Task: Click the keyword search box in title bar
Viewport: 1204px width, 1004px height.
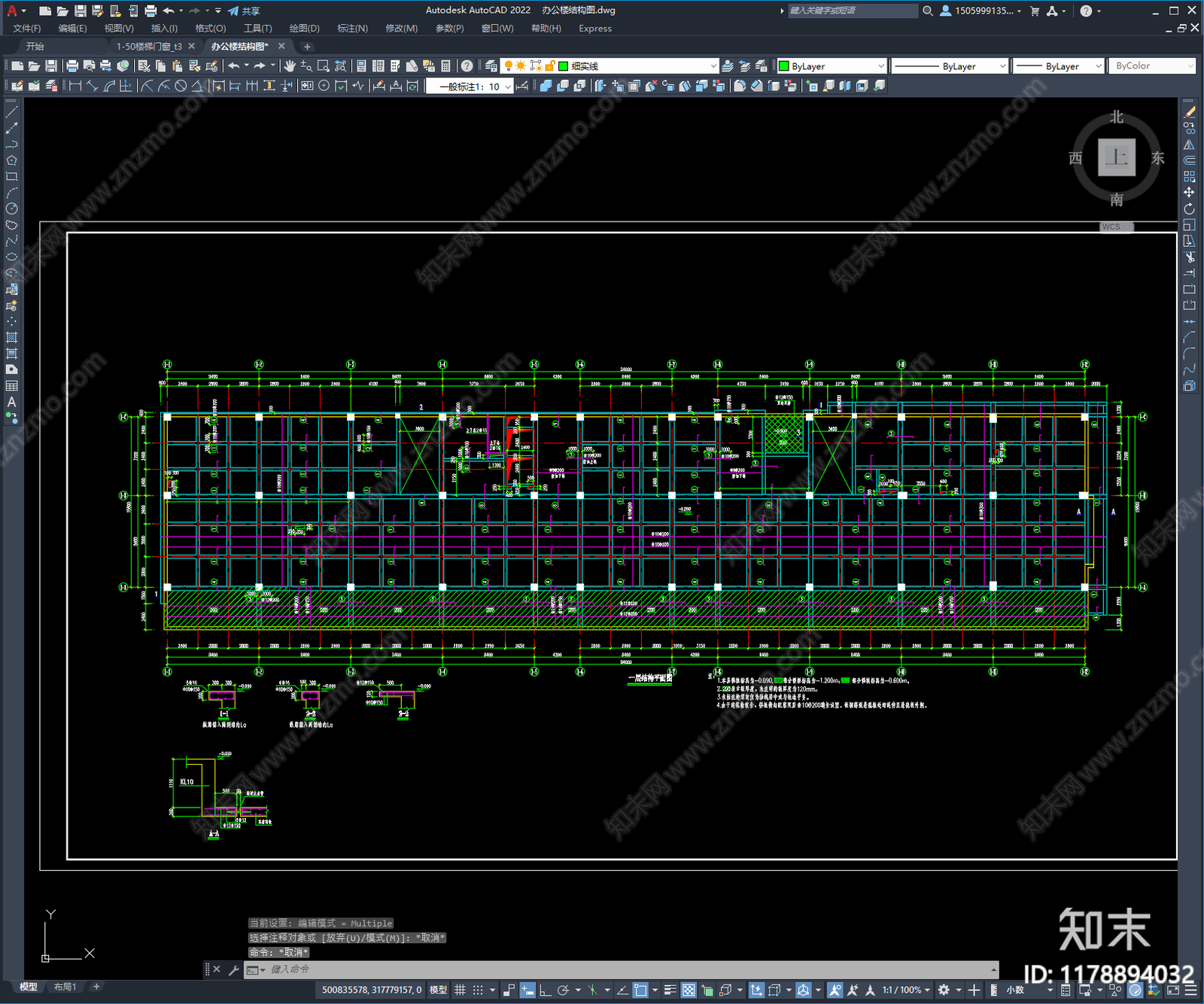Action: click(853, 11)
